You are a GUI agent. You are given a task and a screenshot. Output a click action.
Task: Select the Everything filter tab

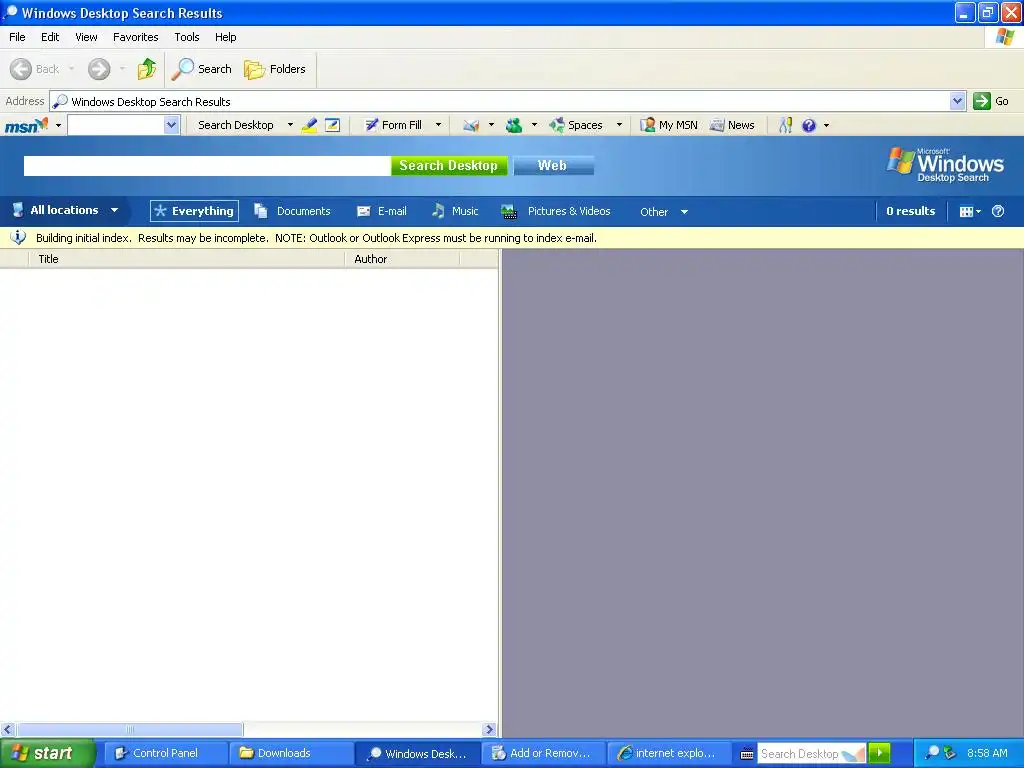[x=194, y=211]
